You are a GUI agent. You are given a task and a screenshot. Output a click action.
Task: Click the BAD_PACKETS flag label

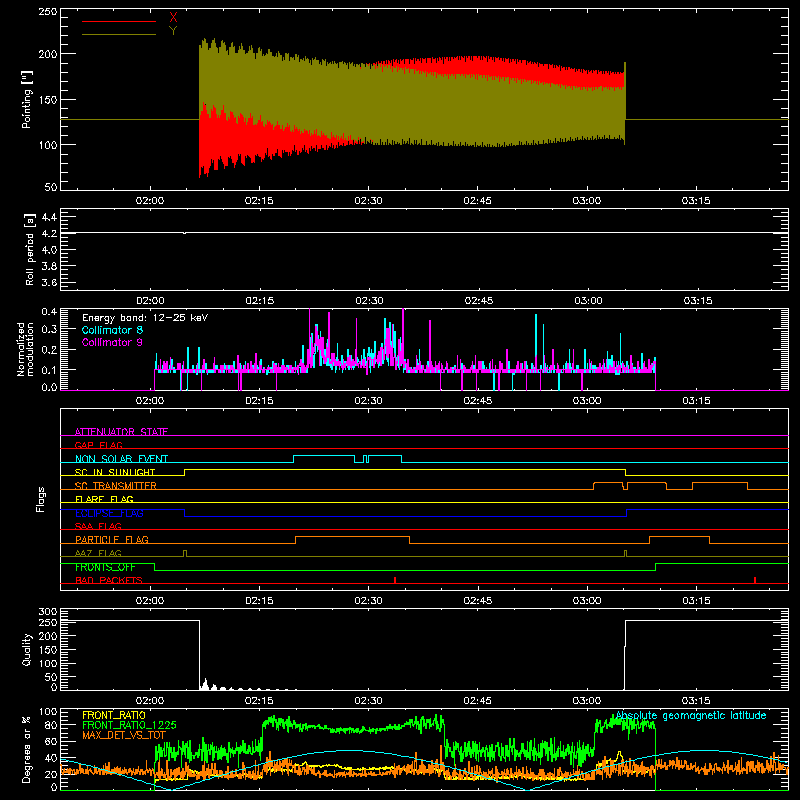tap(109, 580)
